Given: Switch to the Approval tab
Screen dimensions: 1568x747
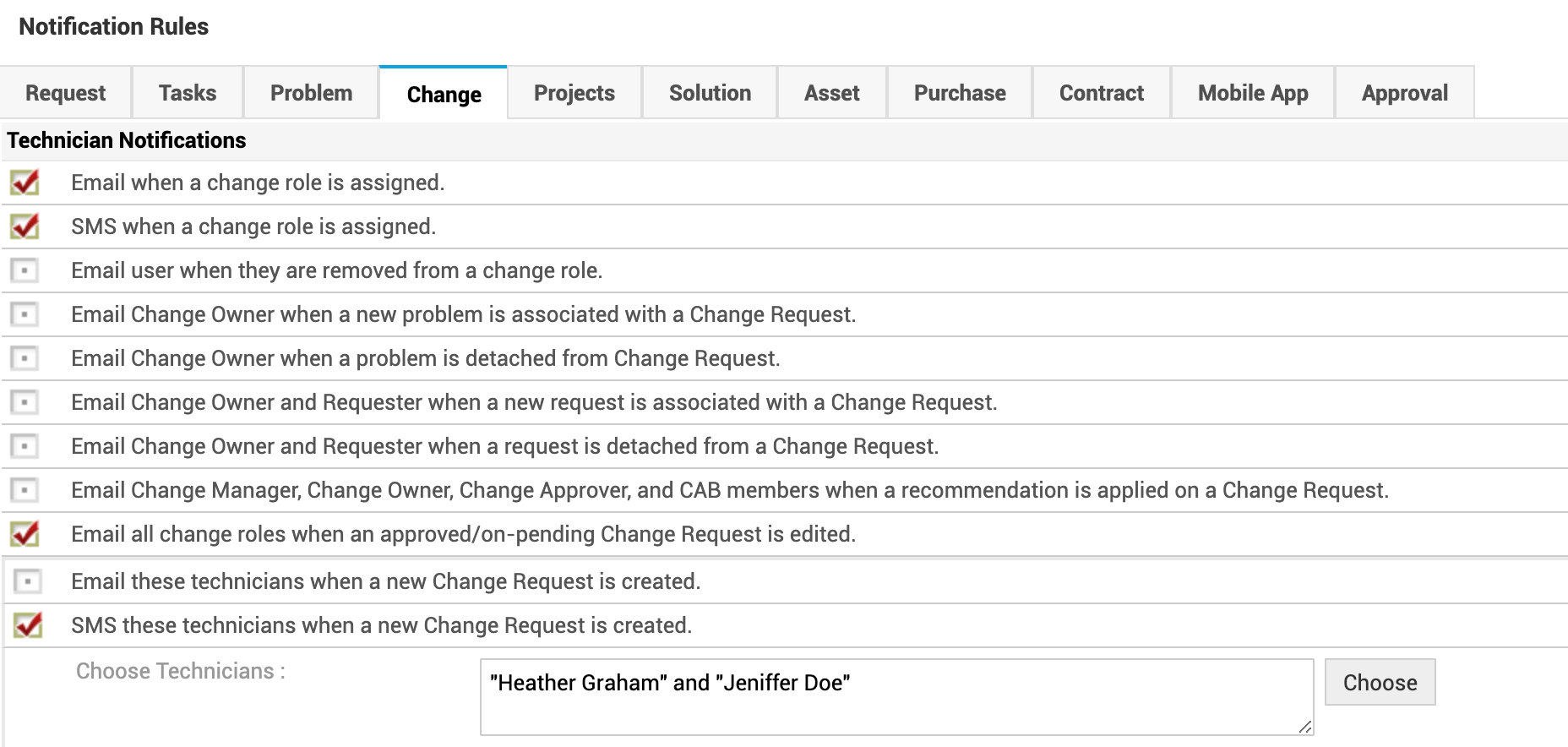Looking at the screenshot, I should [1405, 93].
